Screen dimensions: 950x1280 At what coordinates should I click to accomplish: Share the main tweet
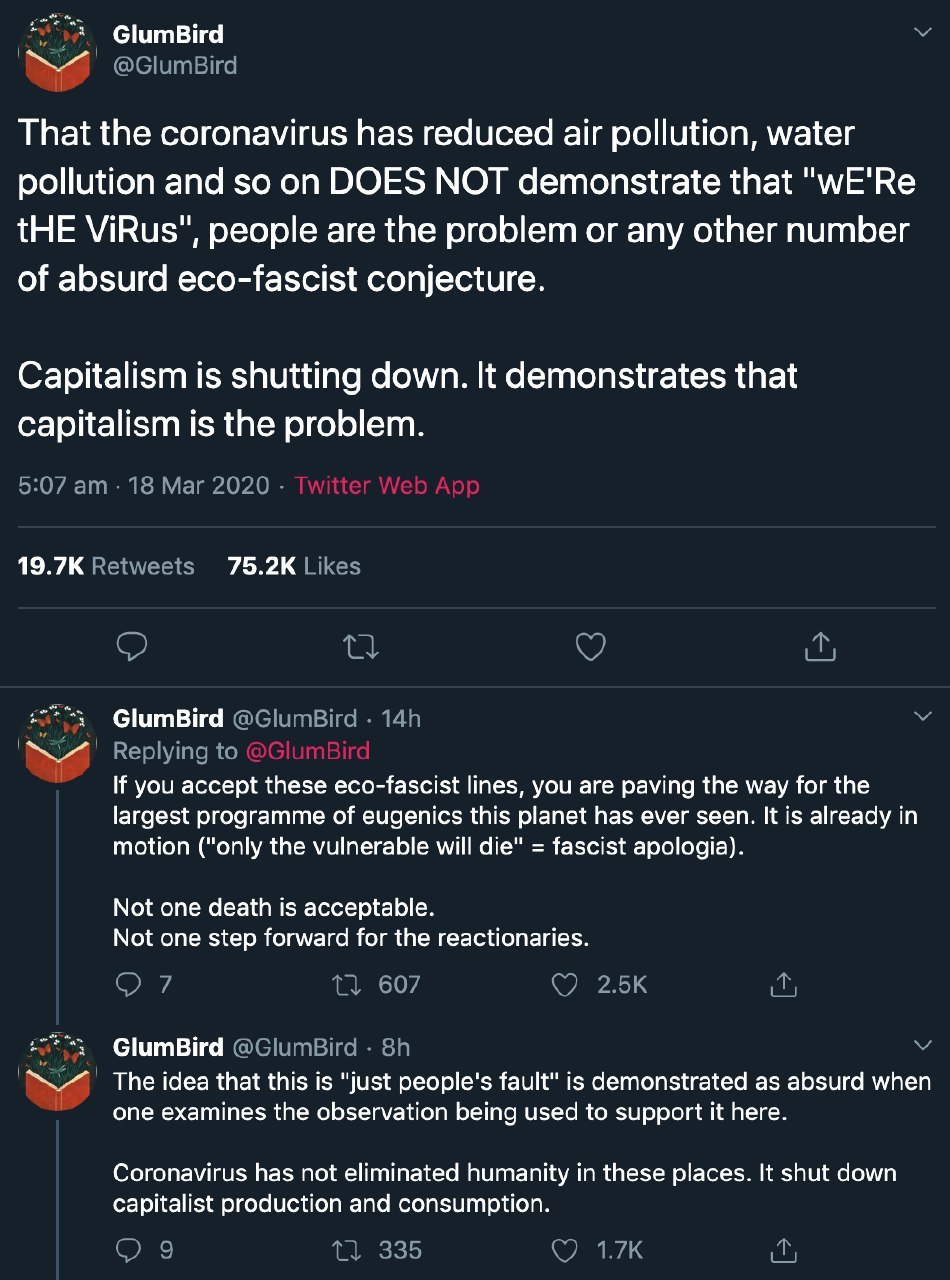820,647
